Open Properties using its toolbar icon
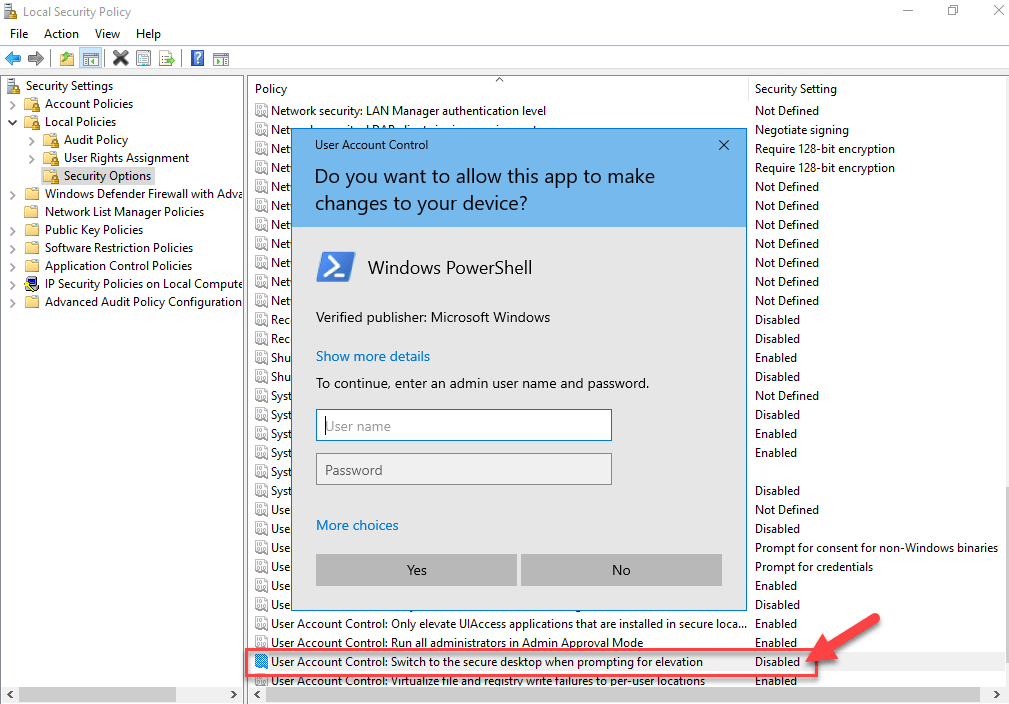Viewport: 1009px width, 704px height. 141,57
